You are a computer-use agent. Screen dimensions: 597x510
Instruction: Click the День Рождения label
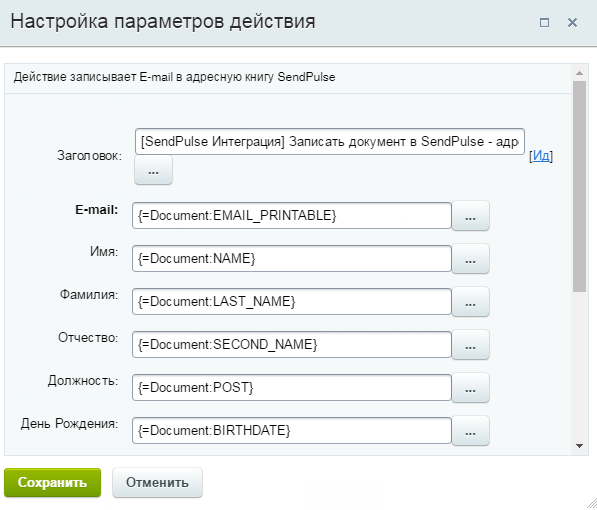(x=69, y=424)
